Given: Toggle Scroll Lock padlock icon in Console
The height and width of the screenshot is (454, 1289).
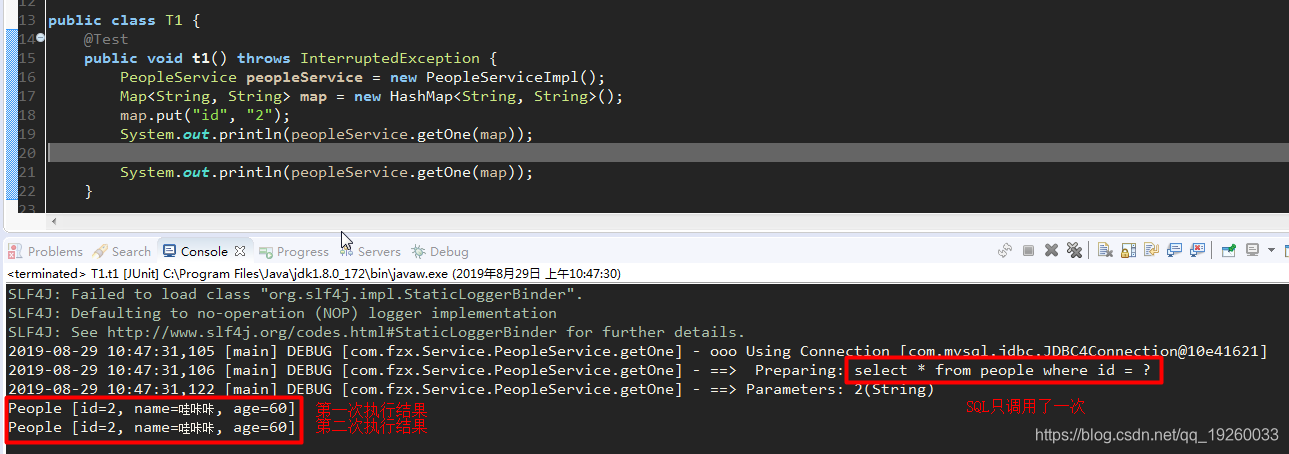Looking at the screenshot, I should coord(1128,250).
